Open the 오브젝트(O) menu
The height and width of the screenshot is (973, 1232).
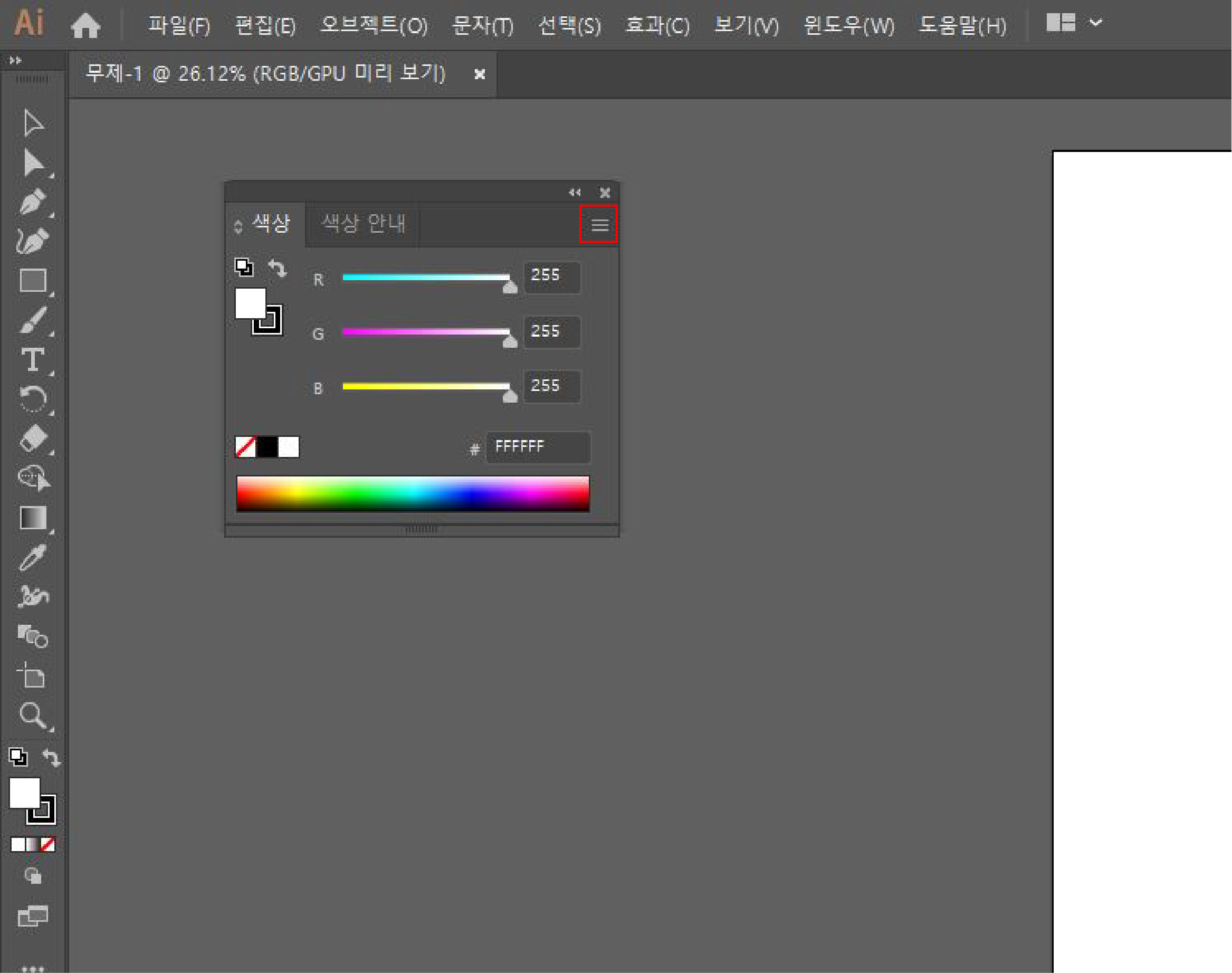tap(374, 26)
